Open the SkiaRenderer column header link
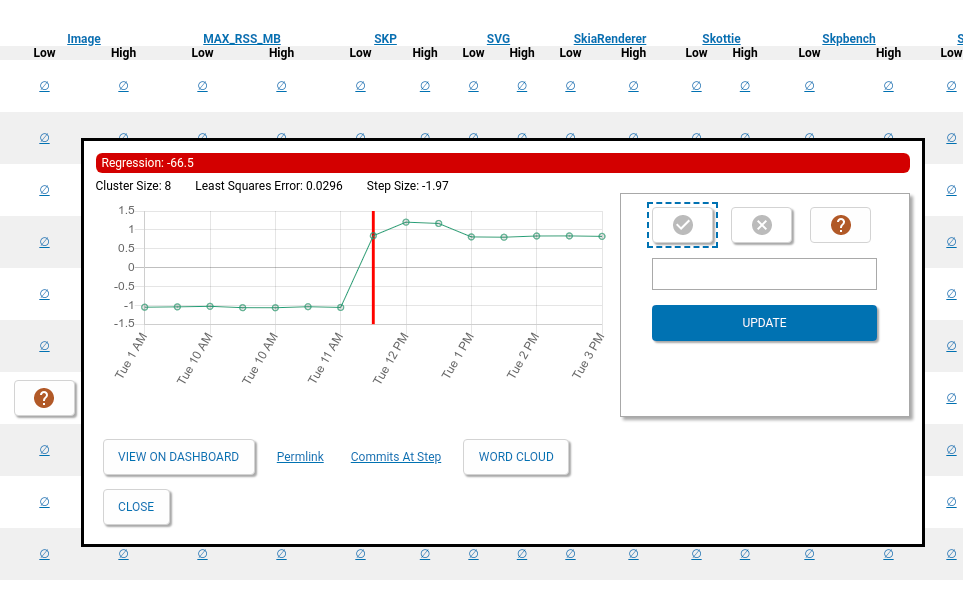Viewport: 963px width, 593px height. click(x=610, y=39)
